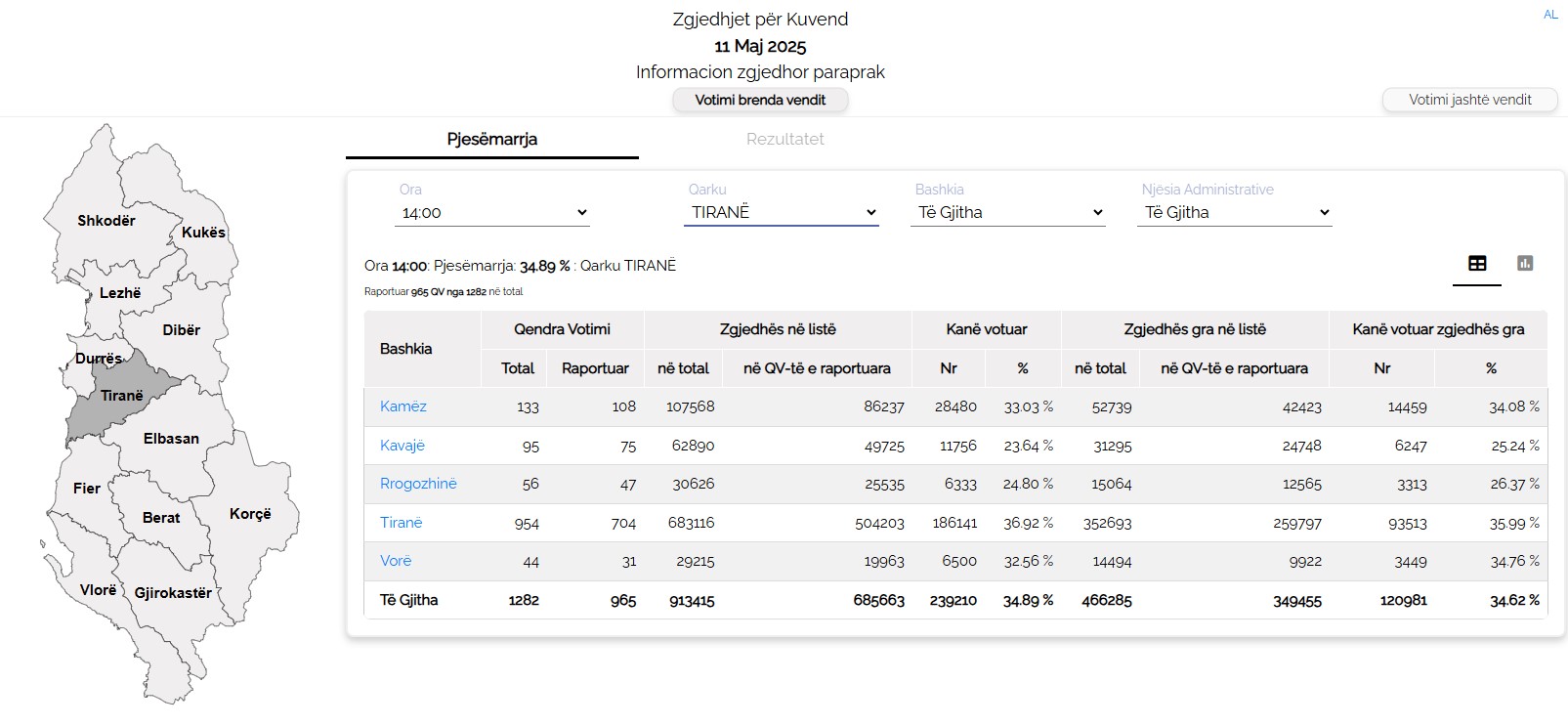
Task: Open the Kamëz municipality link
Action: [403, 406]
